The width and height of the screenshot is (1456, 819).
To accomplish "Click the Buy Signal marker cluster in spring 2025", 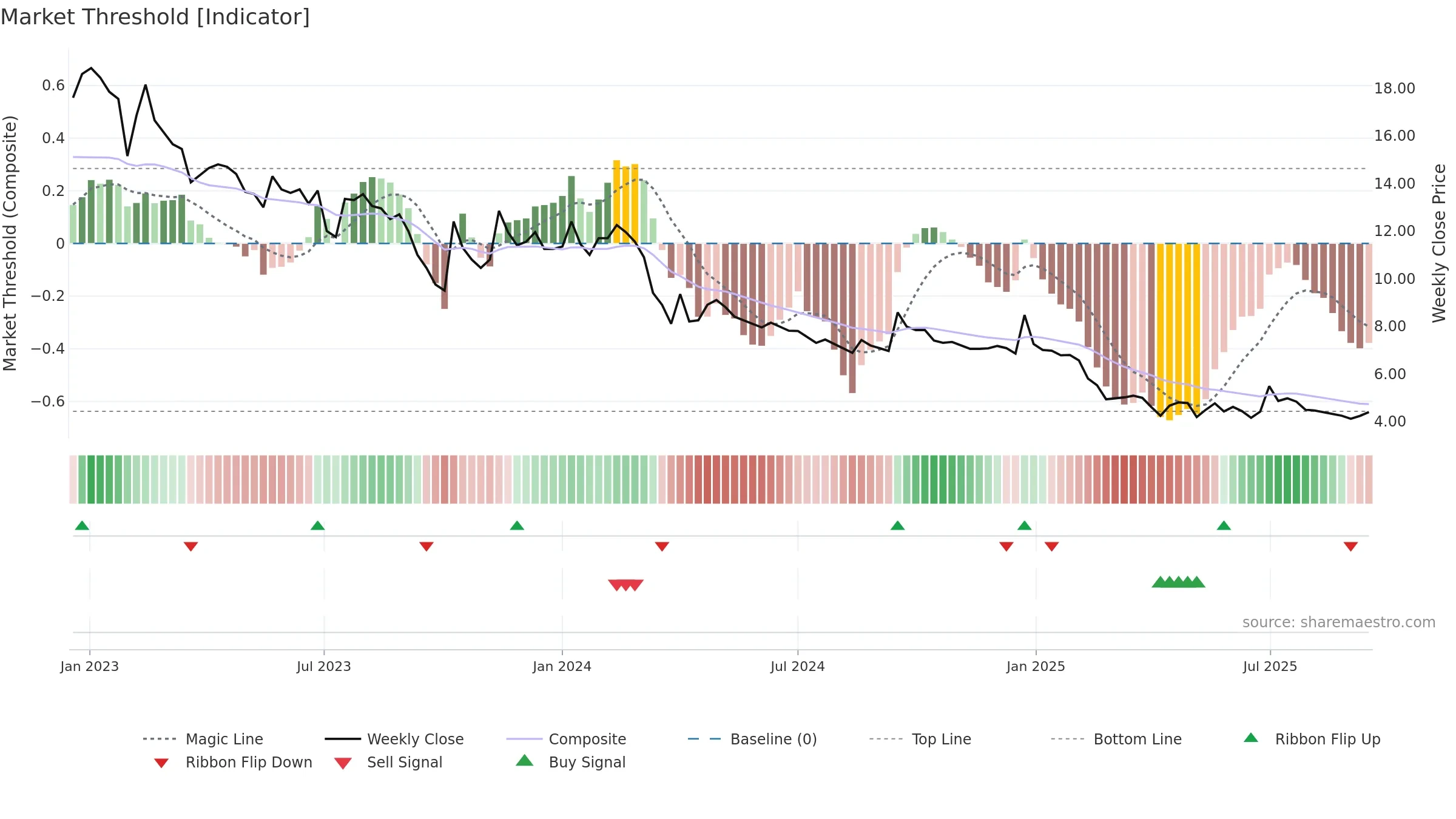I will click(x=1178, y=582).
